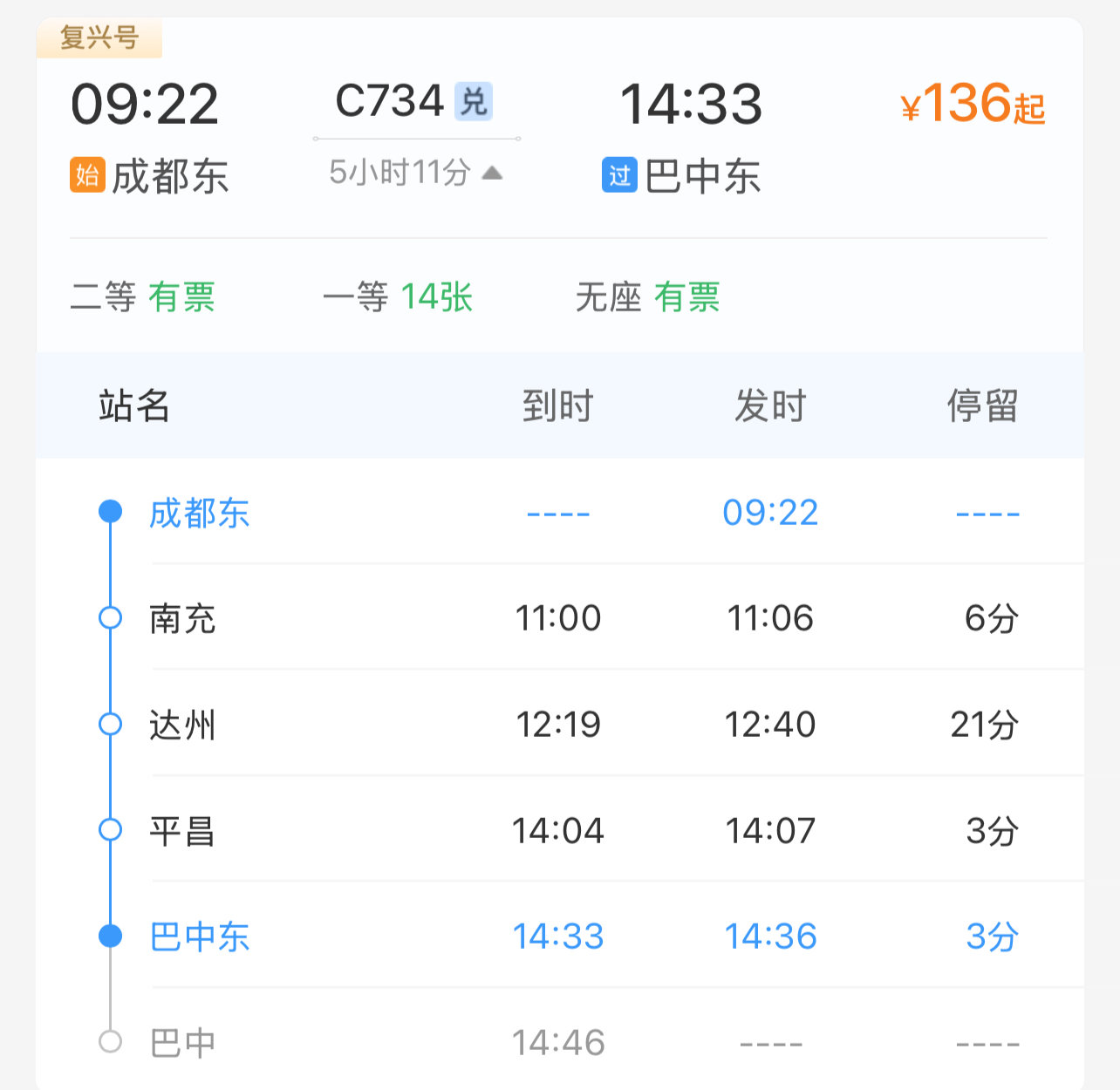Tap the ¥136起 price
Image resolution: width=1120 pixels, height=1090 pixels.
pos(973,105)
